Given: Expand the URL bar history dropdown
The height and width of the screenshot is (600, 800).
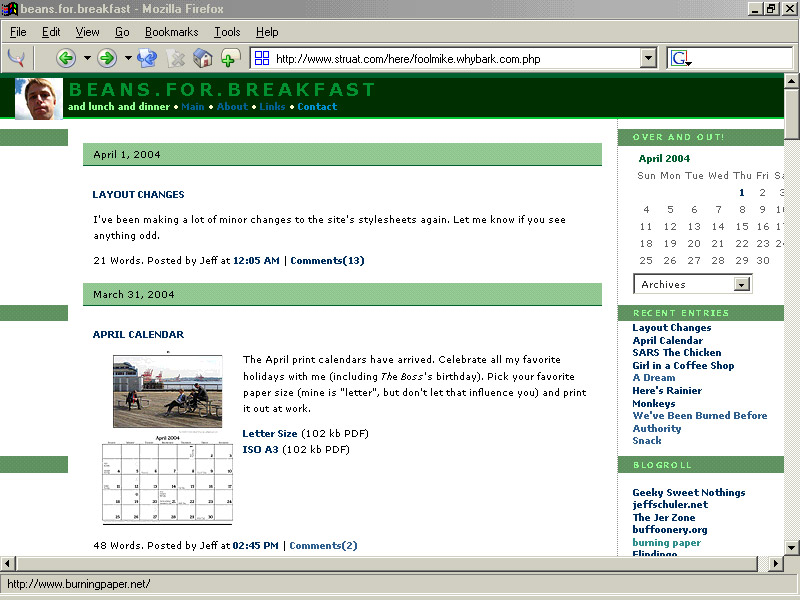Looking at the screenshot, I should [x=648, y=58].
